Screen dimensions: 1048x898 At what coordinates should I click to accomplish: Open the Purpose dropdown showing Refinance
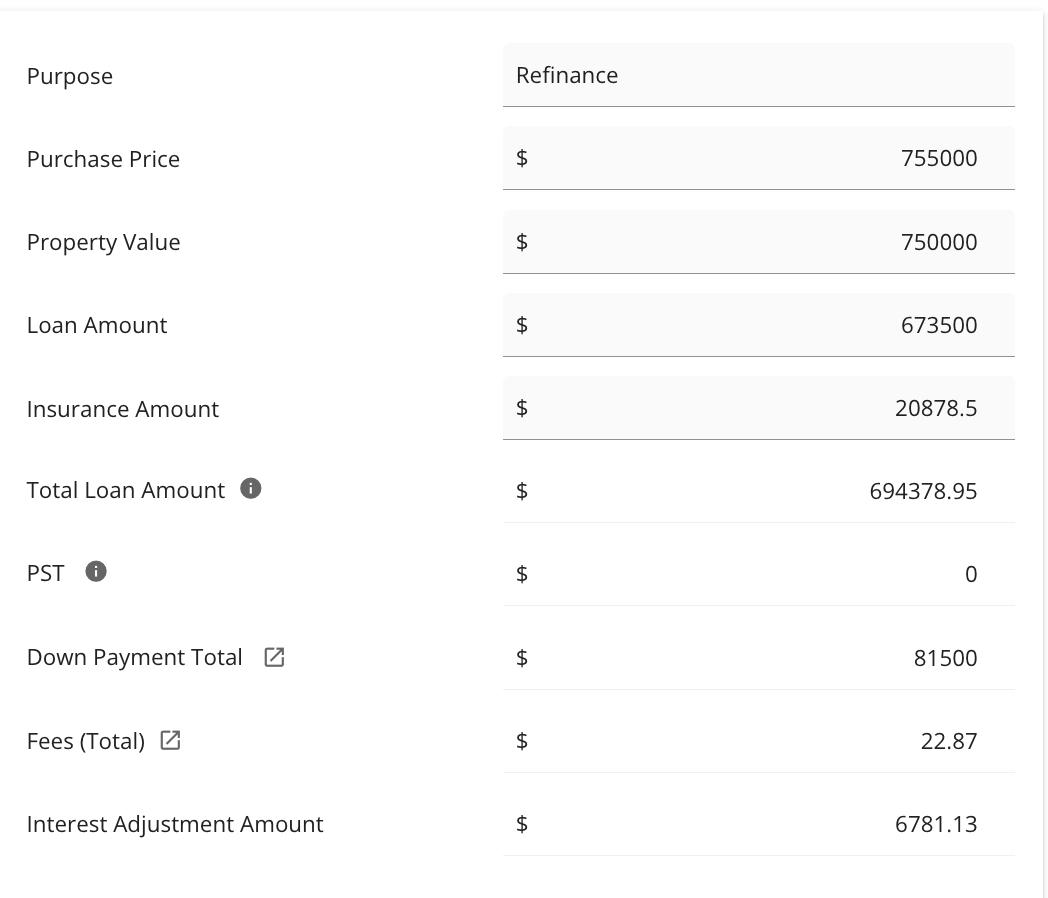pos(759,75)
